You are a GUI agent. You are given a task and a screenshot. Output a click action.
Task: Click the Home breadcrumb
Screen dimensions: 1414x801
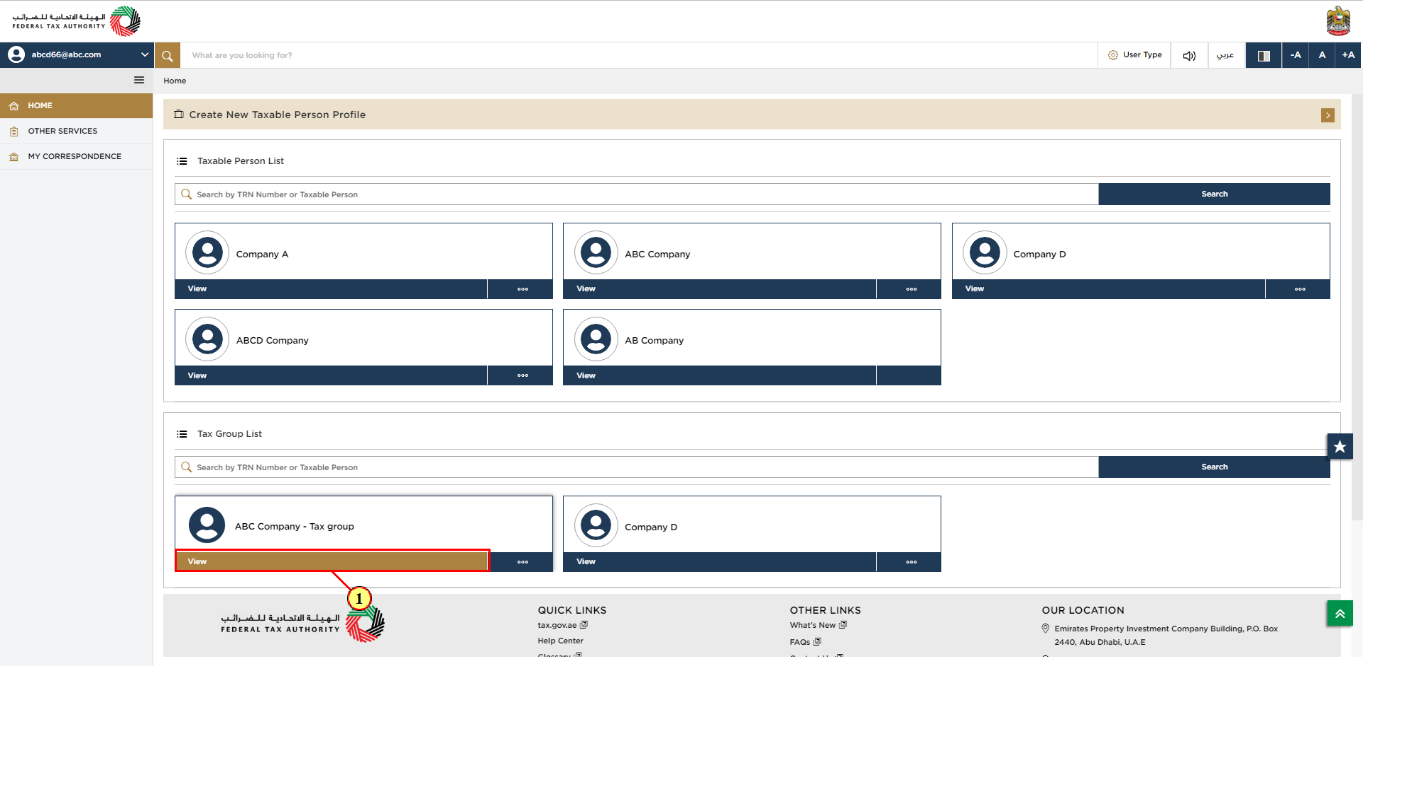click(x=175, y=81)
